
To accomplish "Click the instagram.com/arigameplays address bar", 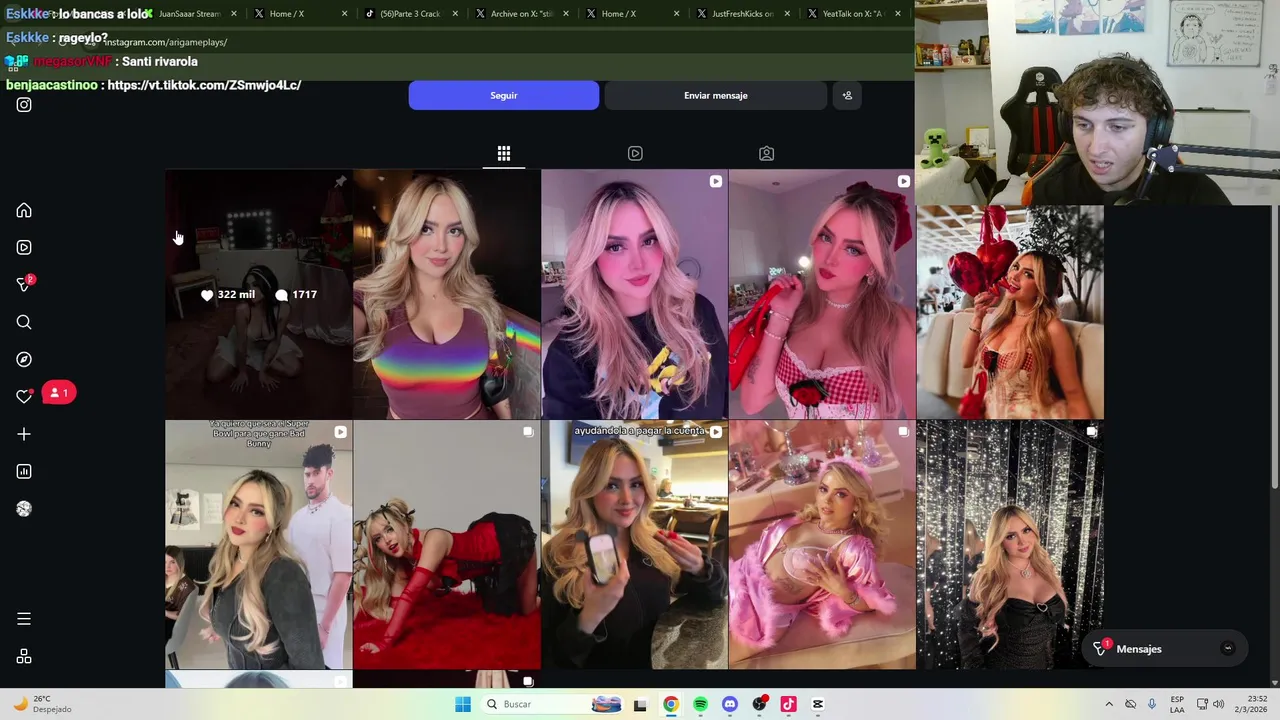I will pos(166,42).
